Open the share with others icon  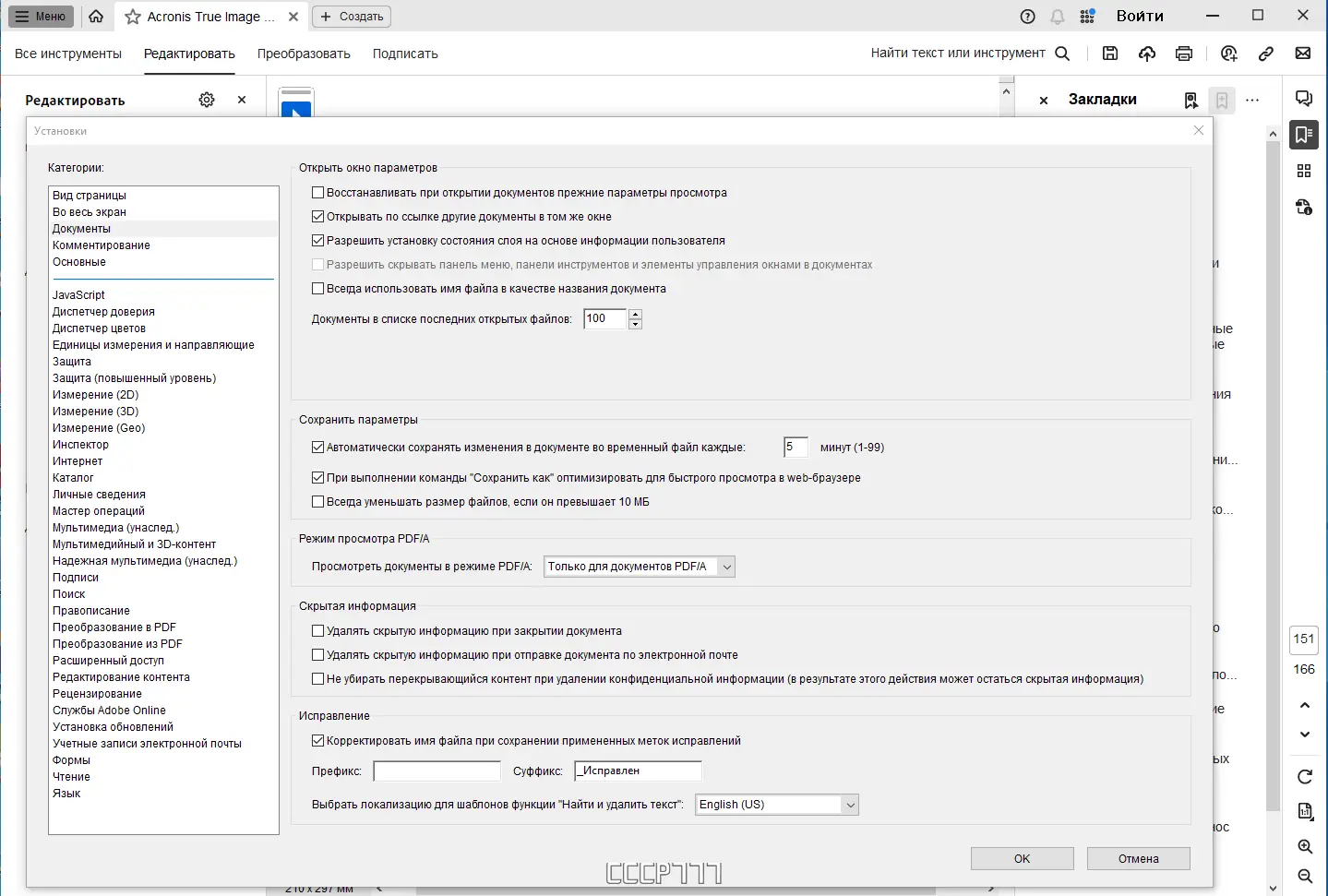pyautogui.click(x=1229, y=54)
